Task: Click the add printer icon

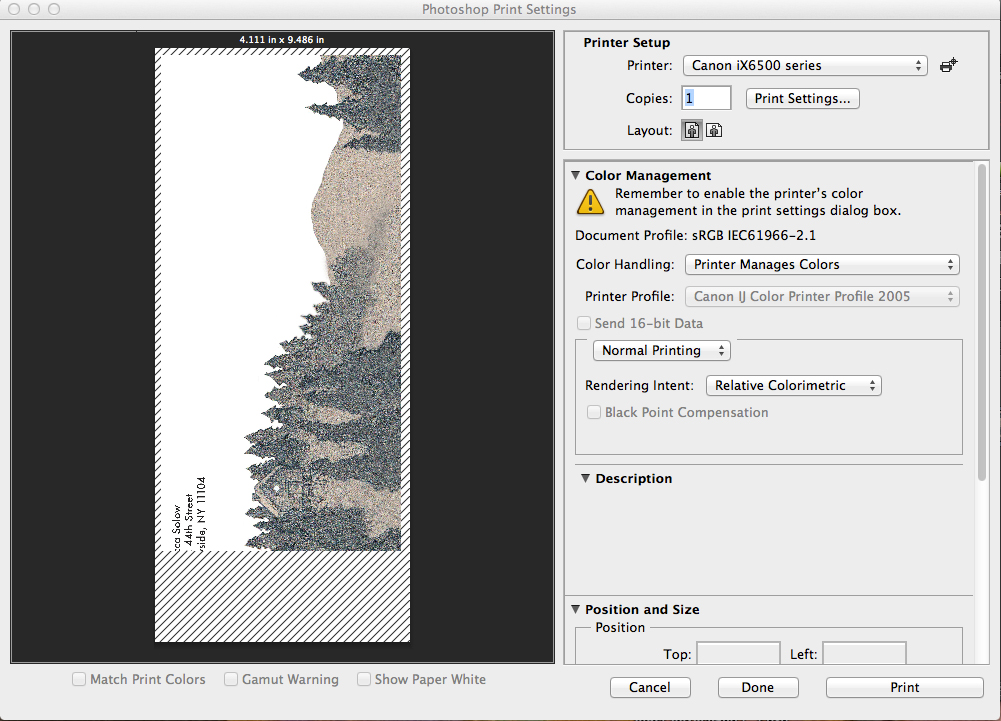Action: click(x=948, y=66)
